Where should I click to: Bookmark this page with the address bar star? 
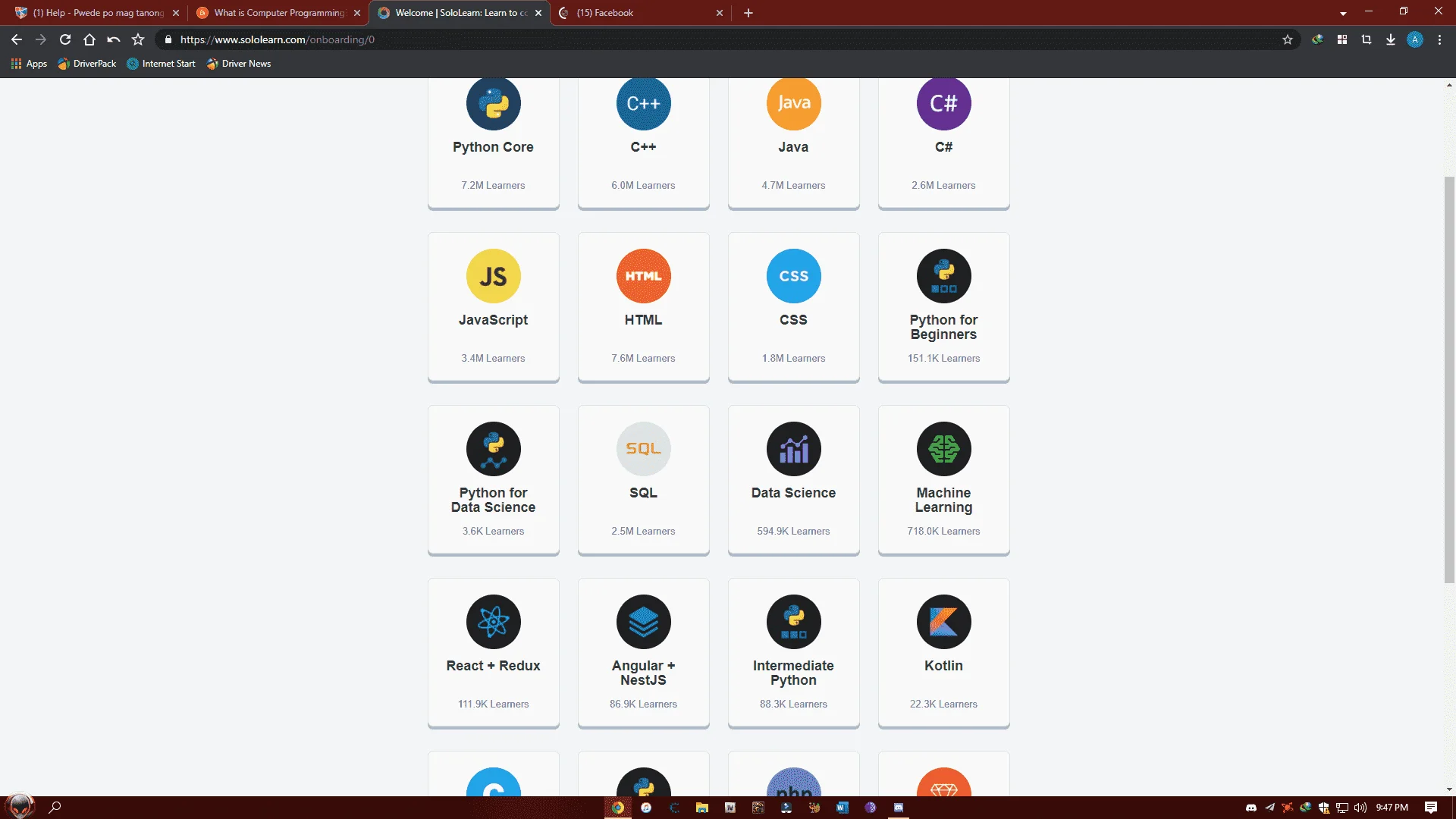[1288, 39]
